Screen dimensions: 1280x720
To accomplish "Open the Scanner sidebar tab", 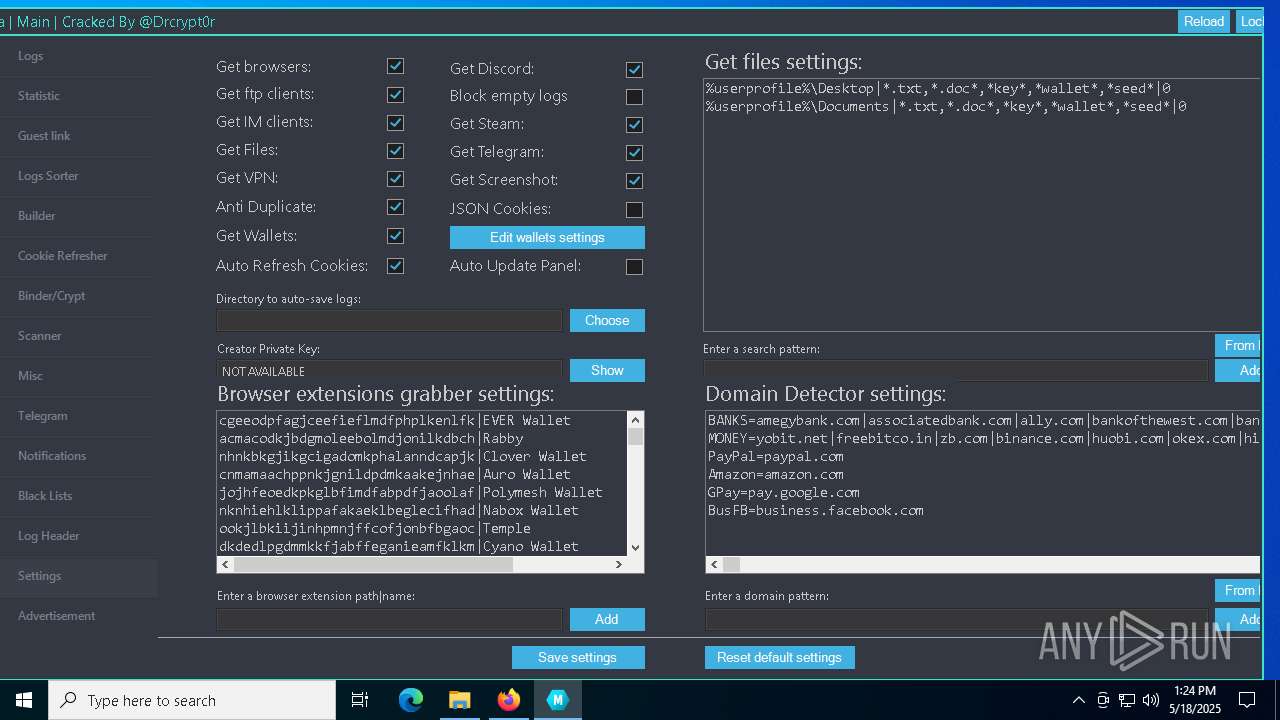I will [78, 336].
